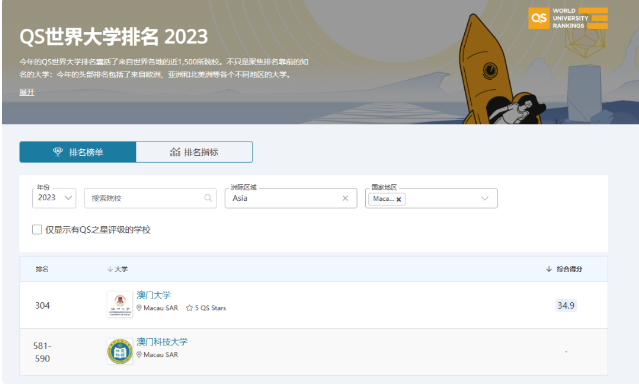Click the 34.9 score value

[566, 305]
